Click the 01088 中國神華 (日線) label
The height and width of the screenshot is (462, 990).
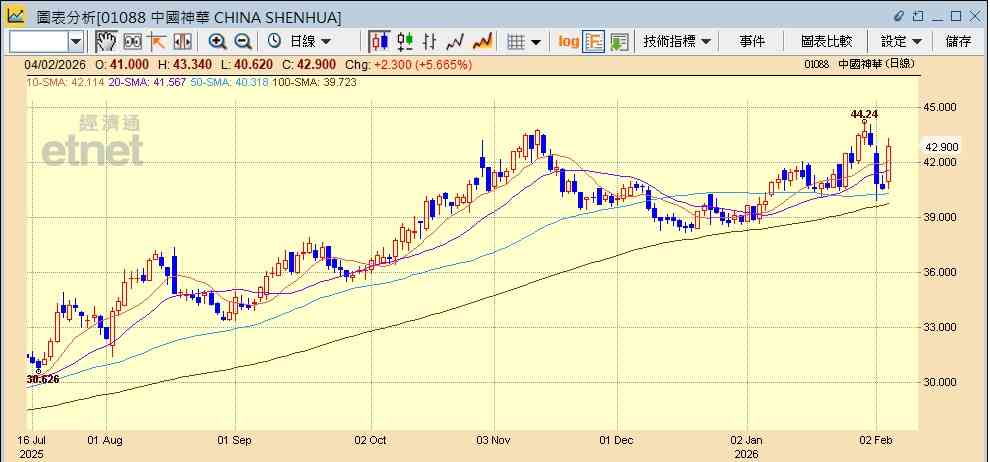coord(860,64)
